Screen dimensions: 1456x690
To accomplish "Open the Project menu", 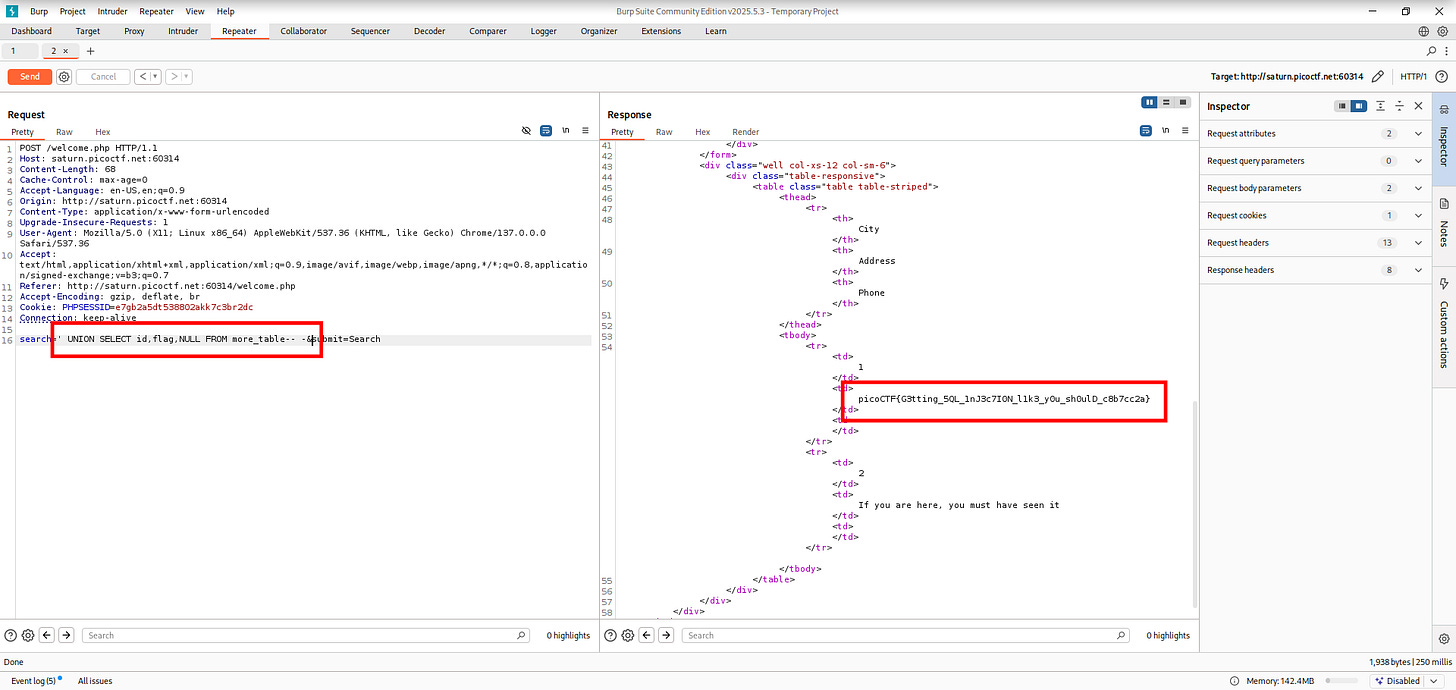I will pos(73,11).
